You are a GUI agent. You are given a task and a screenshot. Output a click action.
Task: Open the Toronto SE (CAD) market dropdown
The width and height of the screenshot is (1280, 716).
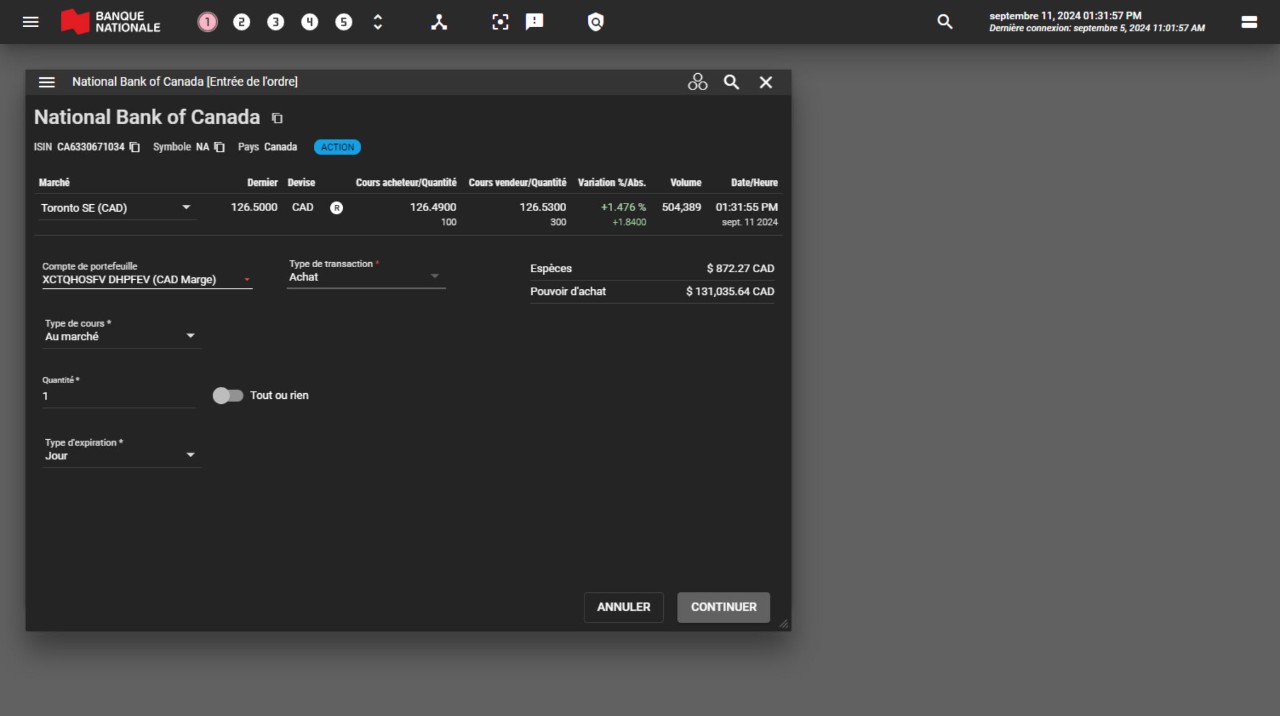point(117,208)
